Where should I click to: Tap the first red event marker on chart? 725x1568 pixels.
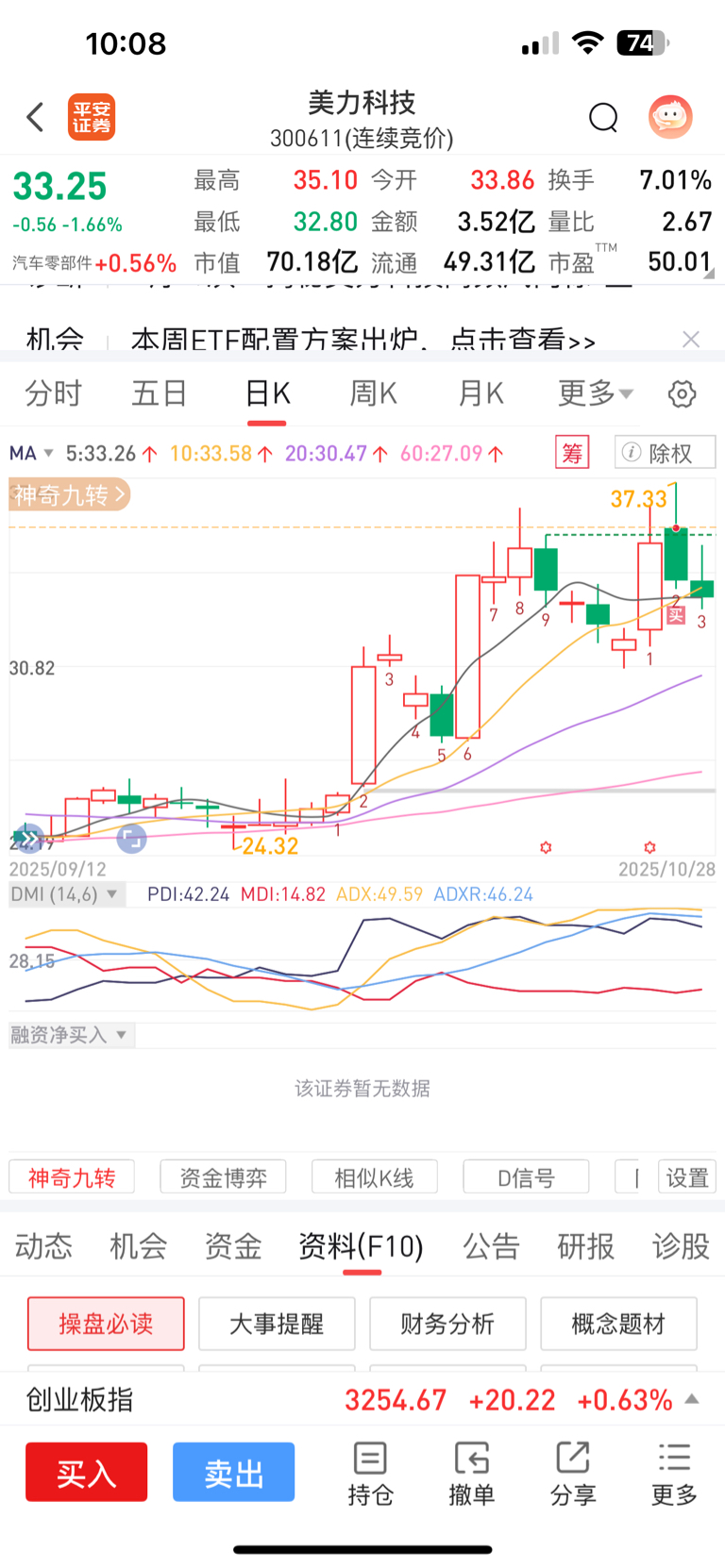tap(546, 847)
